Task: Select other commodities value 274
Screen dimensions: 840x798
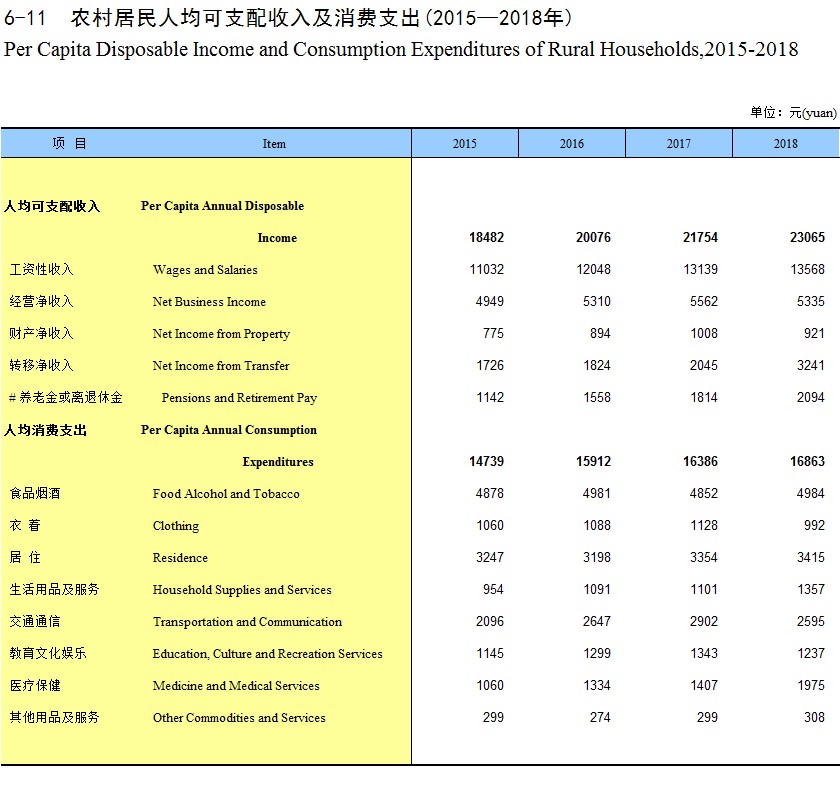Action: [600, 718]
